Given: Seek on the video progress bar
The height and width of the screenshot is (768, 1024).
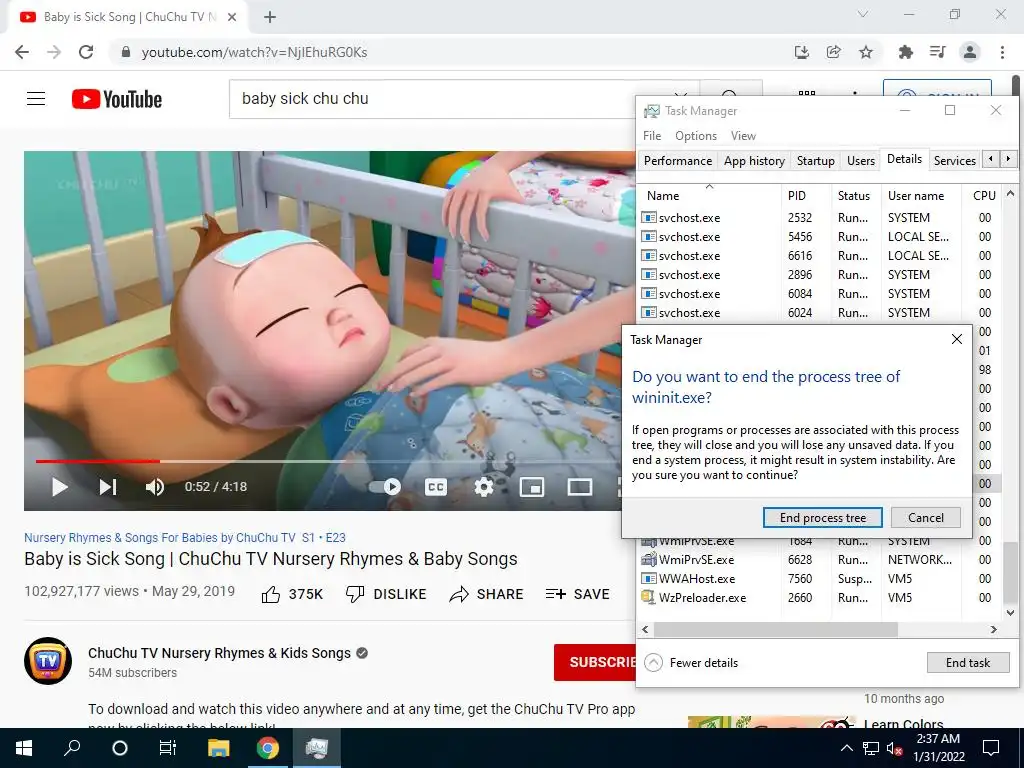Looking at the screenshot, I should click(x=327, y=461).
